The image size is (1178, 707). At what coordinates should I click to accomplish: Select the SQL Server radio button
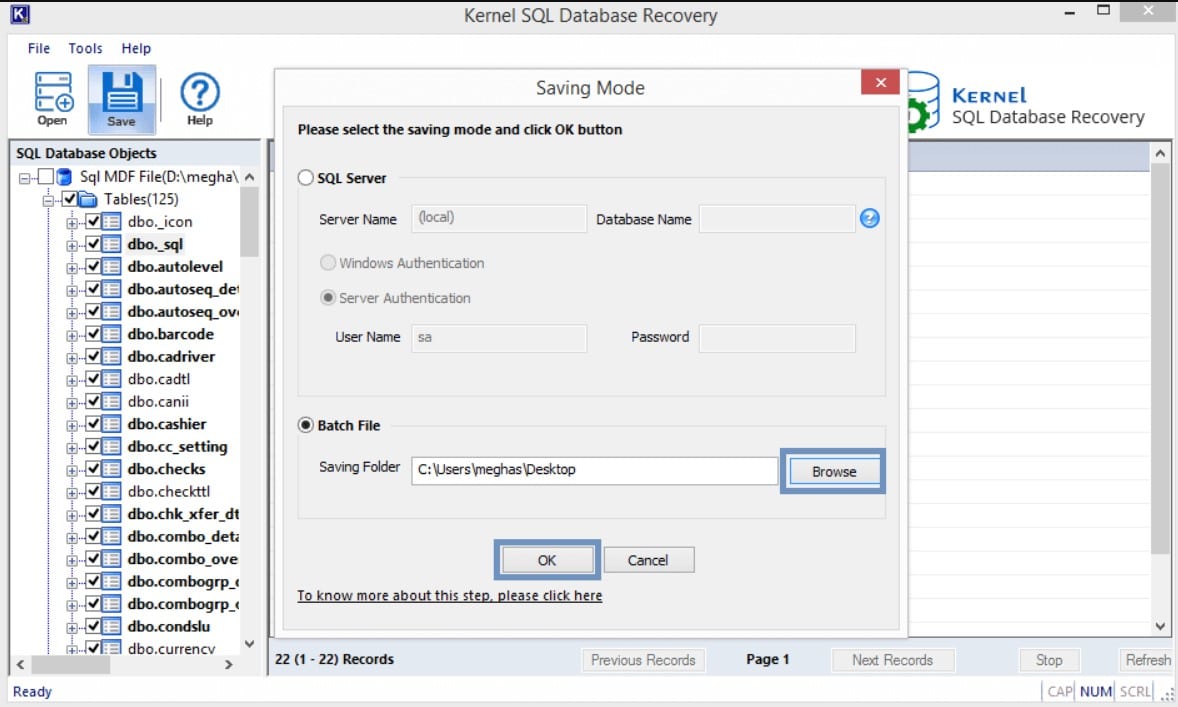(306, 178)
